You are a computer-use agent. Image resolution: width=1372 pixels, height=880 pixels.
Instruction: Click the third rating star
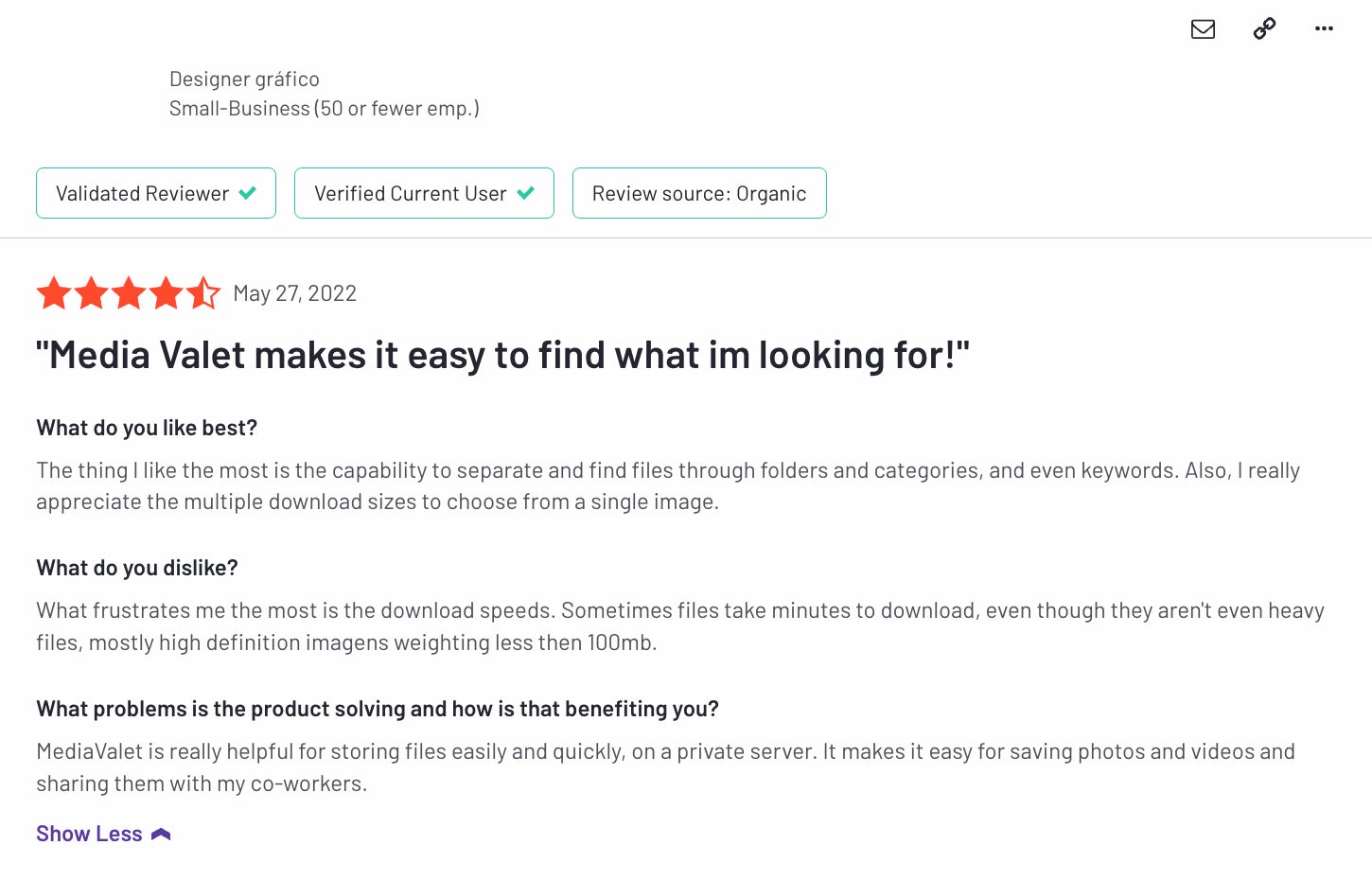point(129,293)
